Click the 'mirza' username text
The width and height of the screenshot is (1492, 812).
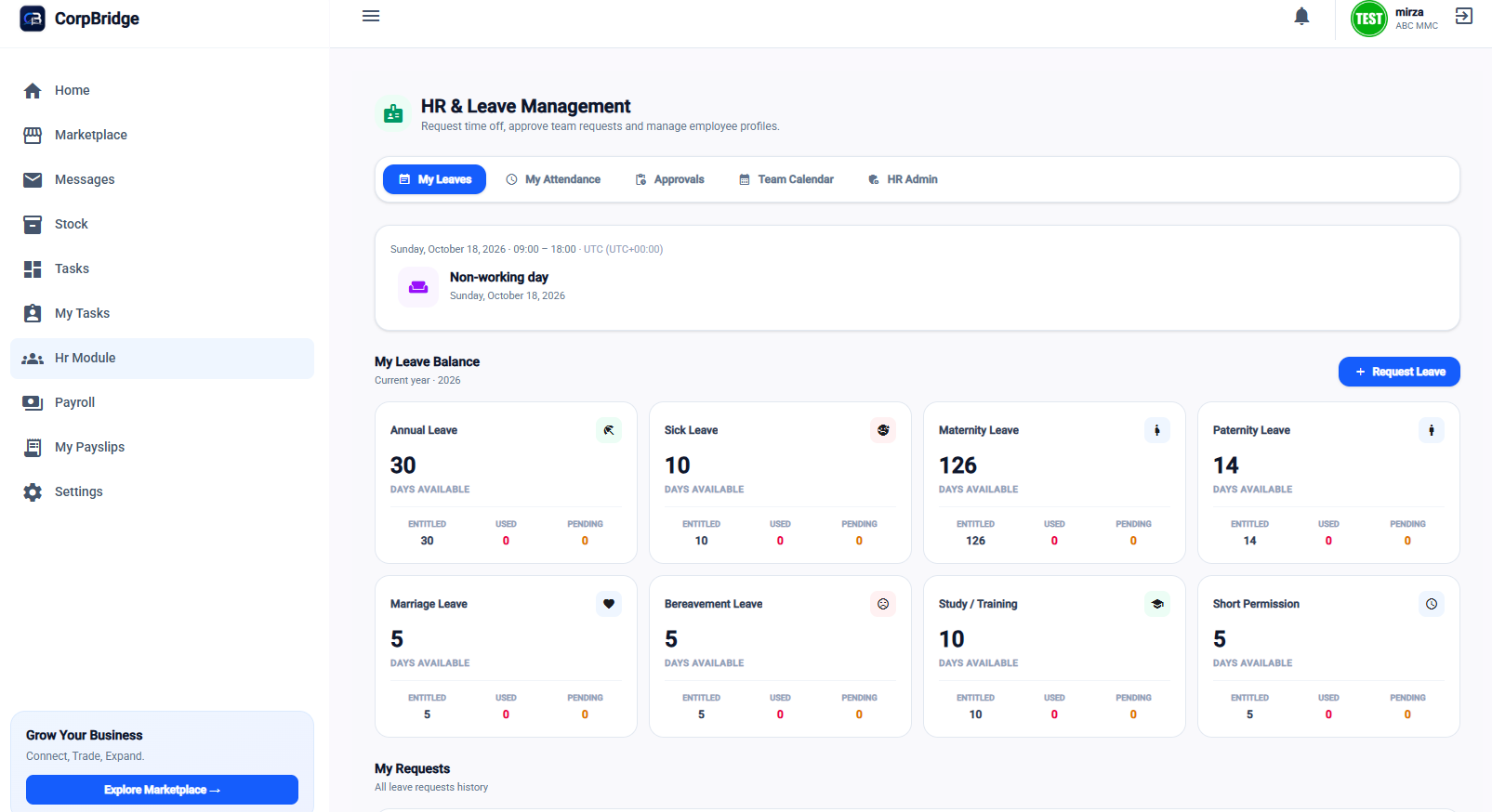(1409, 12)
